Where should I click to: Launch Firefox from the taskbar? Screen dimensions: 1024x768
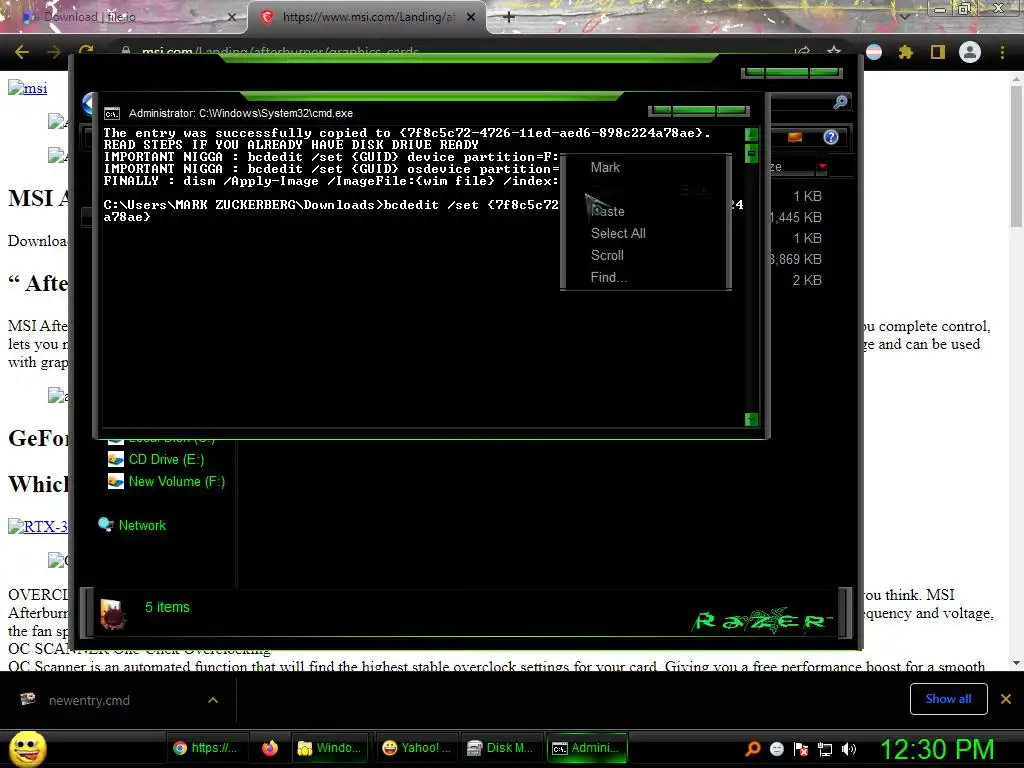pyautogui.click(x=269, y=748)
